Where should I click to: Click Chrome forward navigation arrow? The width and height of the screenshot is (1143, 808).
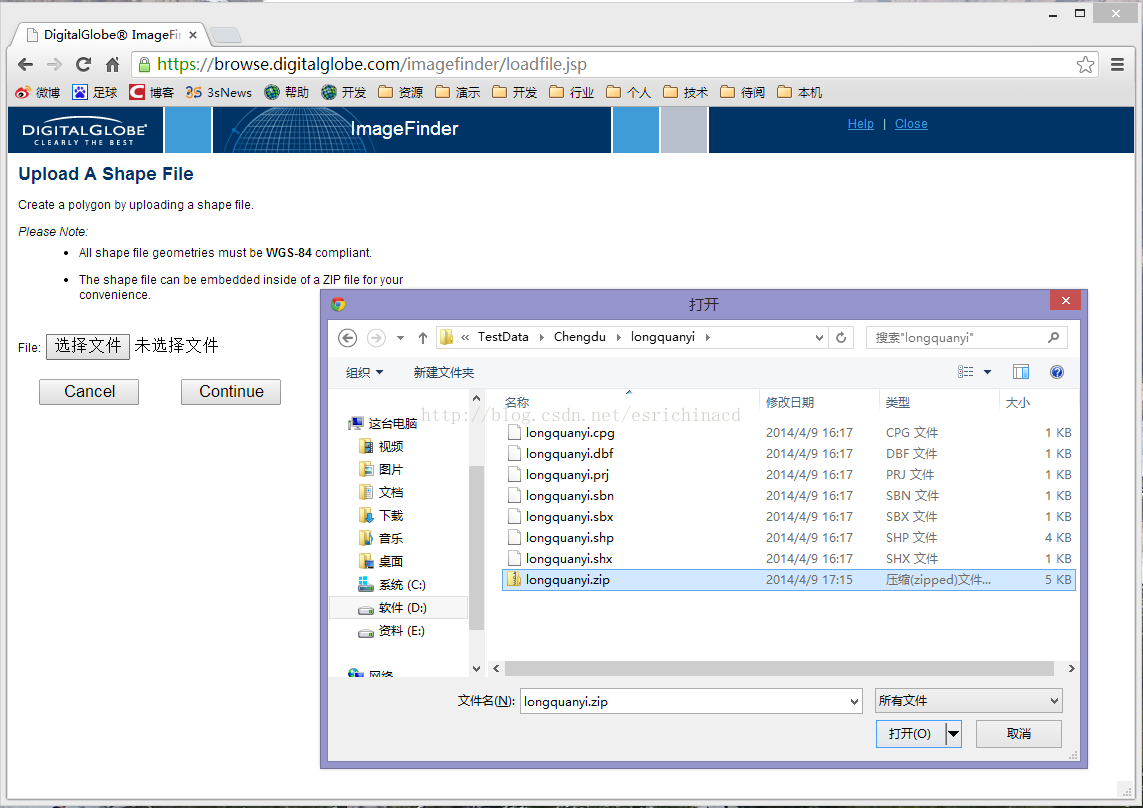pyautogui.click(x=54, y=64)
